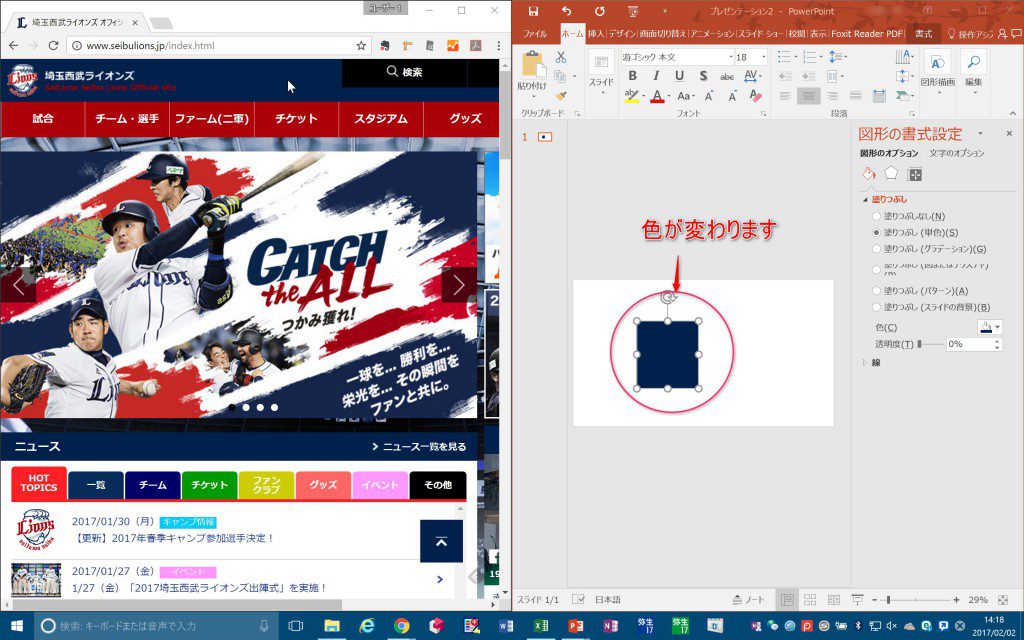Open Size & Properties icon in format pane
1024x640 pixels.
click(915, 174)
